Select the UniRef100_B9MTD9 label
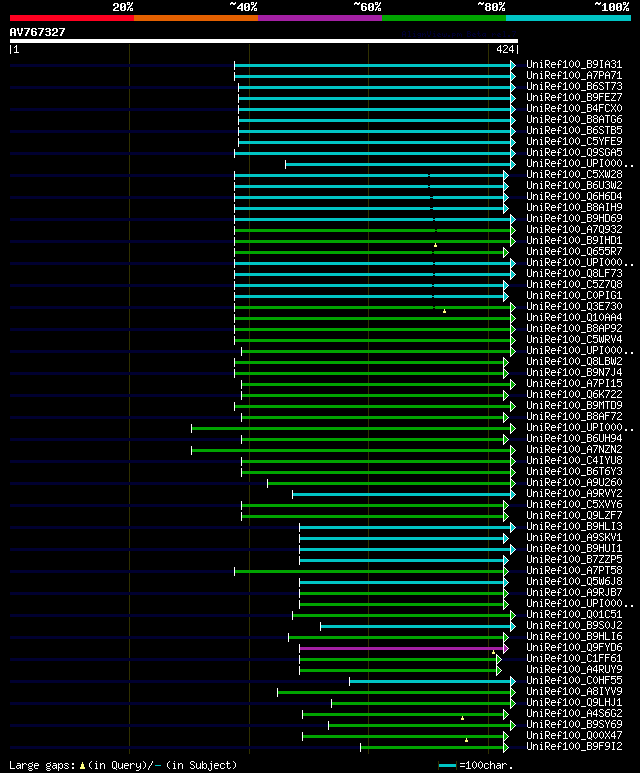This screenshot has width=640, height=773. (574, 405)
